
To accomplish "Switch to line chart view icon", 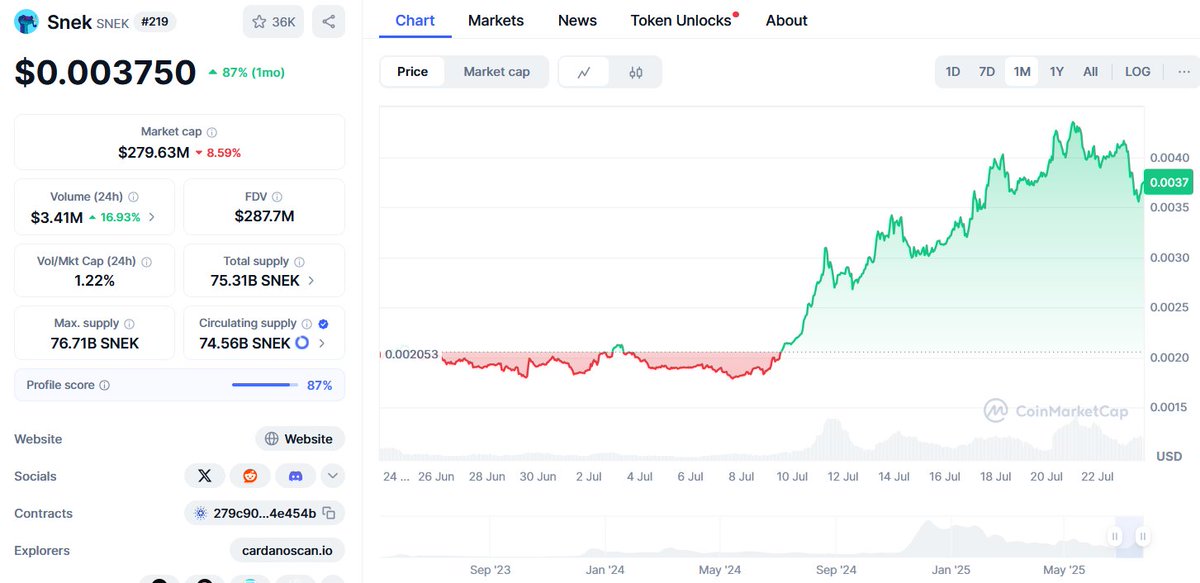I will 584,72.
